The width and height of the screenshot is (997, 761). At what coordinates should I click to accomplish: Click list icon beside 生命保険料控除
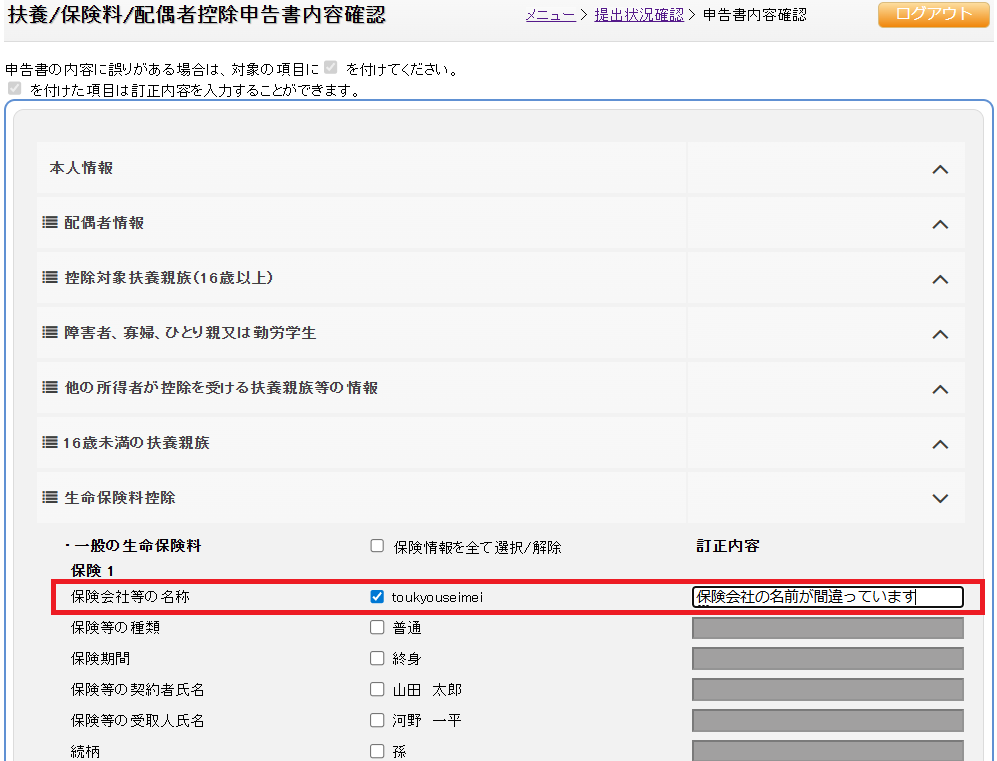click(50, 498)
